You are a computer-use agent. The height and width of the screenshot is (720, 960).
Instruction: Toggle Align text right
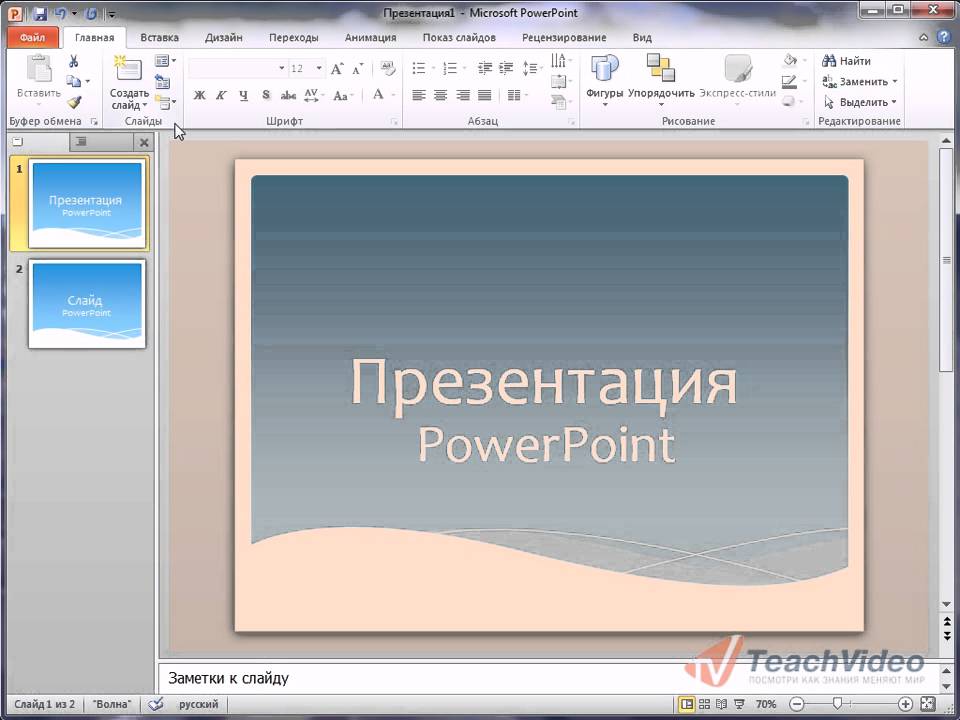(x=463, y=96)
